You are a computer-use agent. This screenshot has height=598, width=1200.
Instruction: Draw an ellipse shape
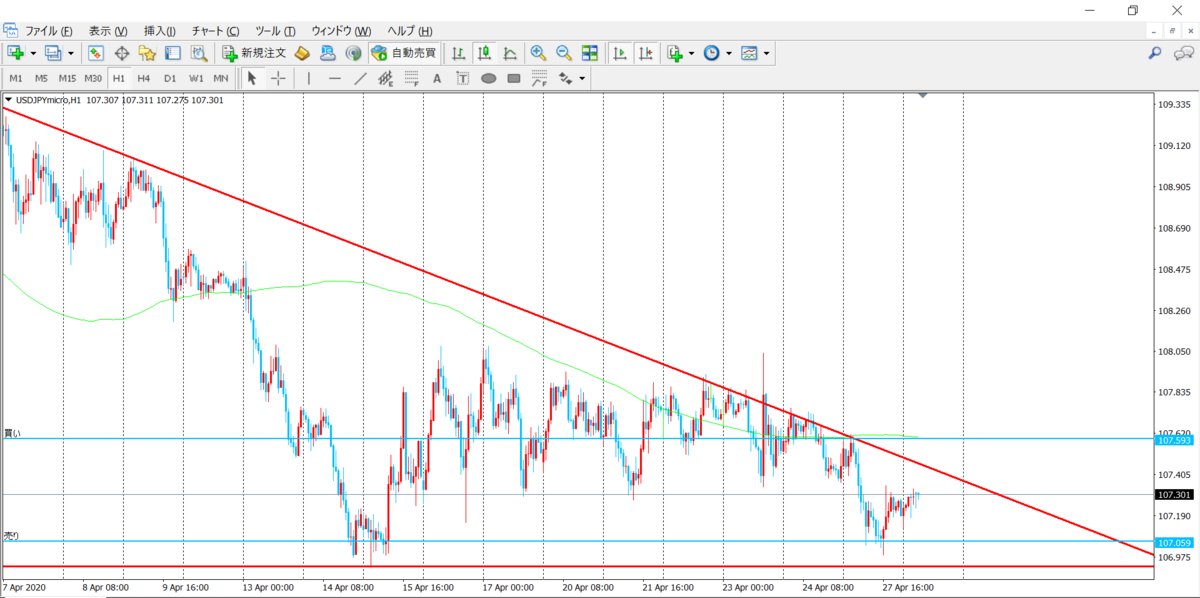pos(489,78)
